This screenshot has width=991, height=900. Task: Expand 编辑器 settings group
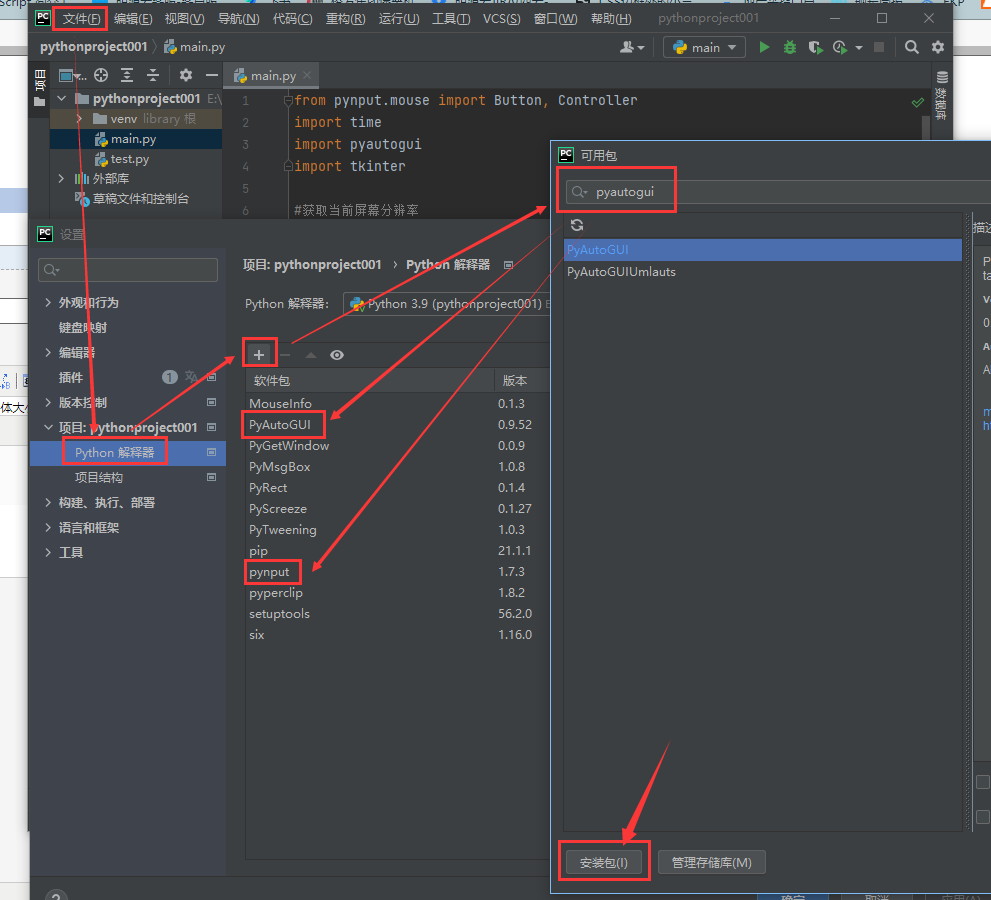pyautogui.click(x=48, y=353)
